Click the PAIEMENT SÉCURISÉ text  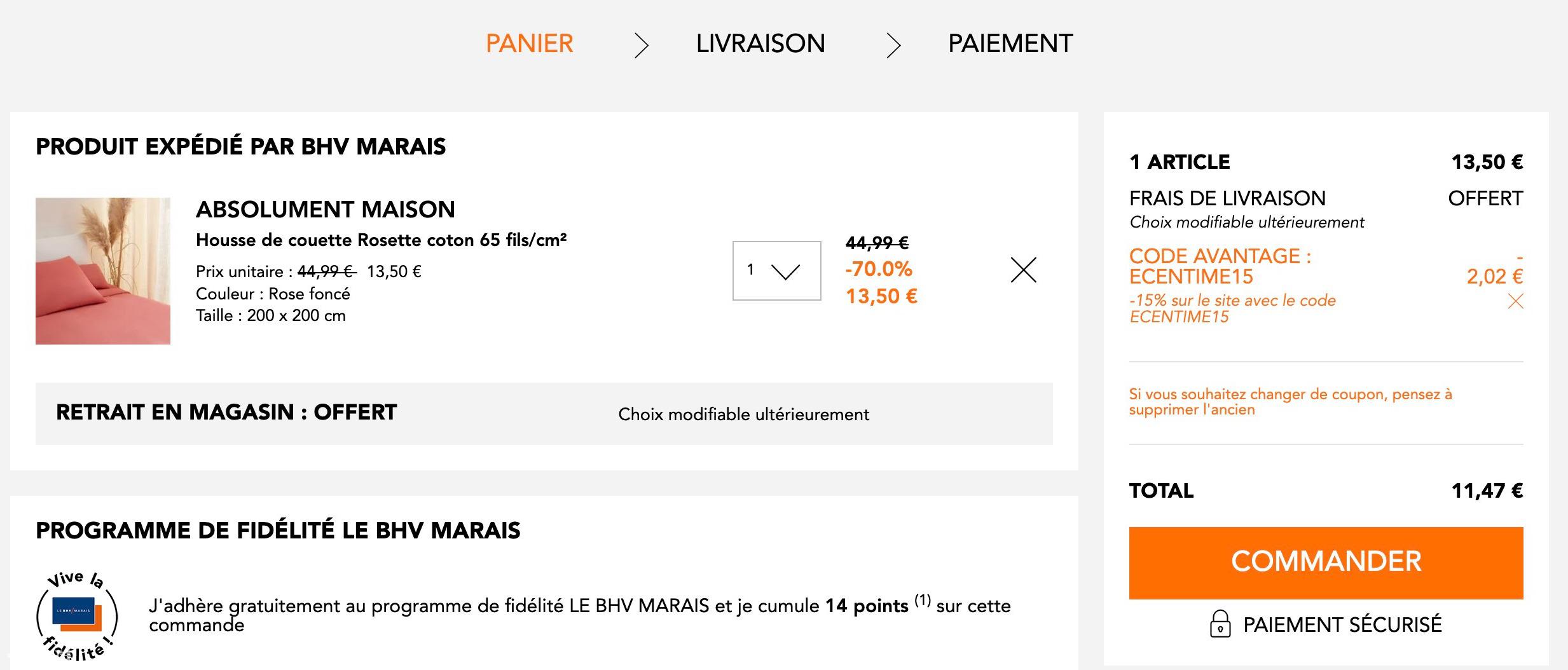1342,625
